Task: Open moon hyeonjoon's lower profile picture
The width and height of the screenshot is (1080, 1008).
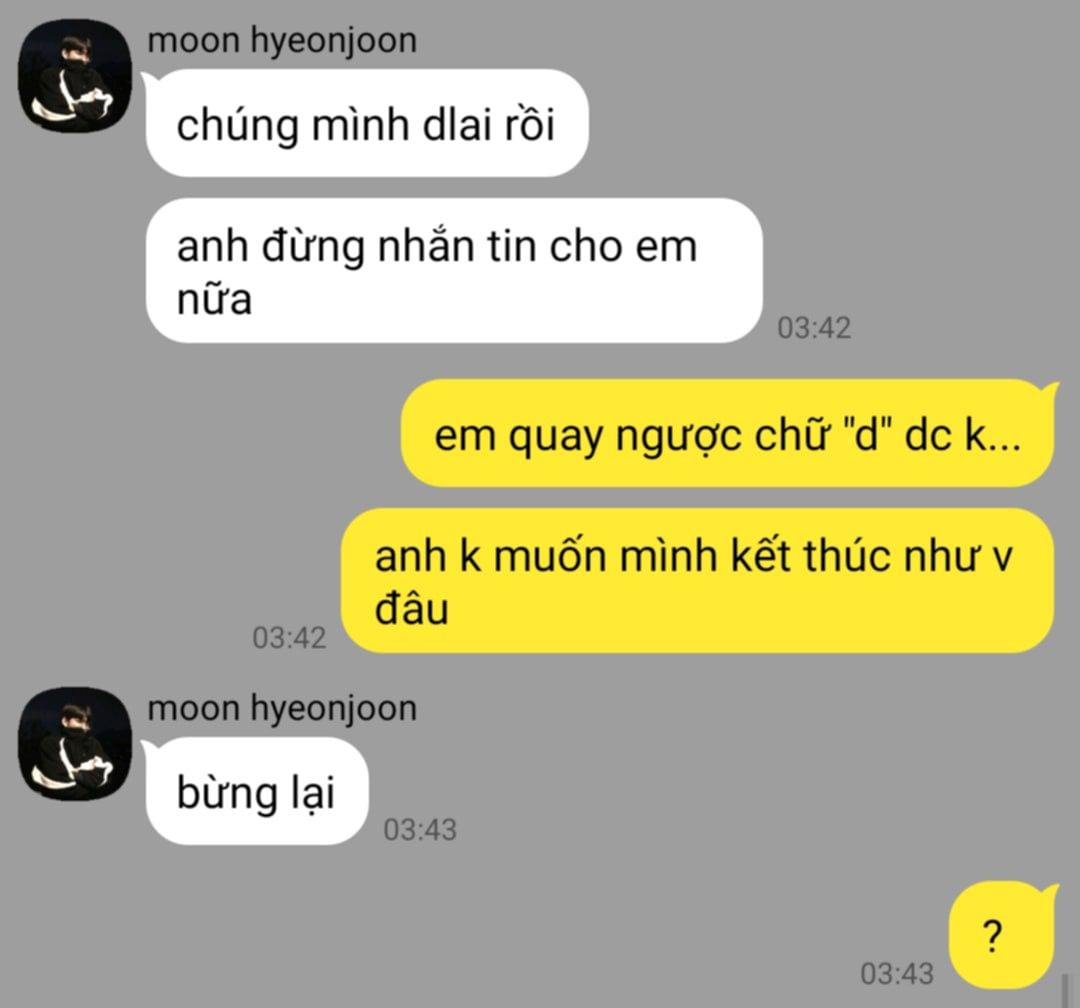Action: point(74,743)
